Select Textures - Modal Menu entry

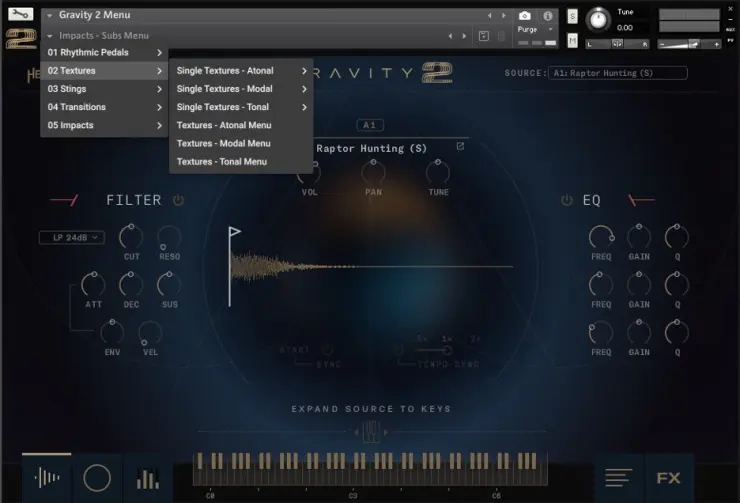coord(223,143)
